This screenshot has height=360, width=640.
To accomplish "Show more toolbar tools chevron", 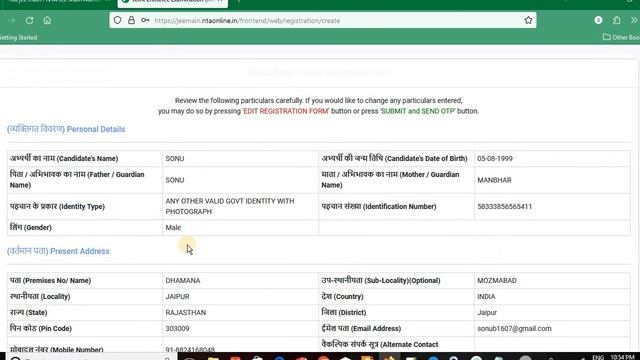I will pos(634,20).
